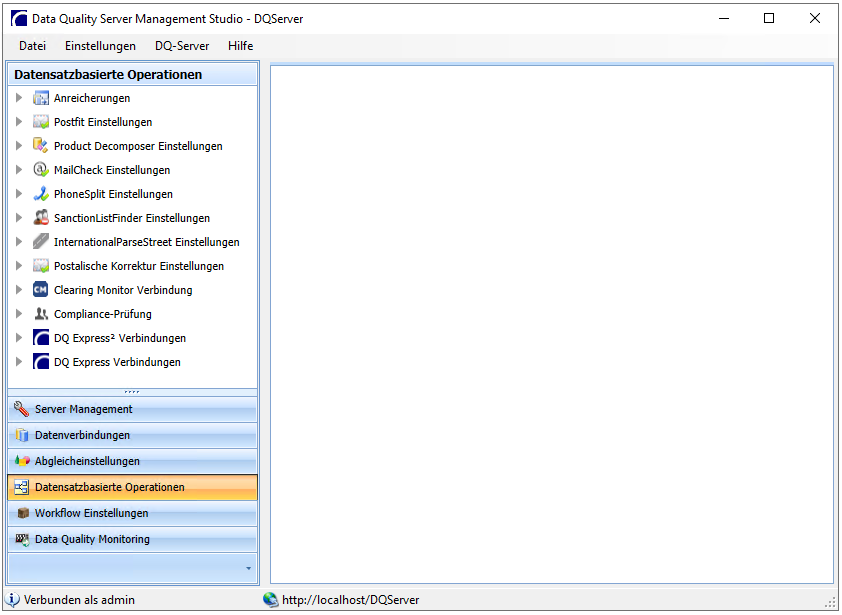
Task: Open the Einstellungen menu
Action: coord(100,46)
